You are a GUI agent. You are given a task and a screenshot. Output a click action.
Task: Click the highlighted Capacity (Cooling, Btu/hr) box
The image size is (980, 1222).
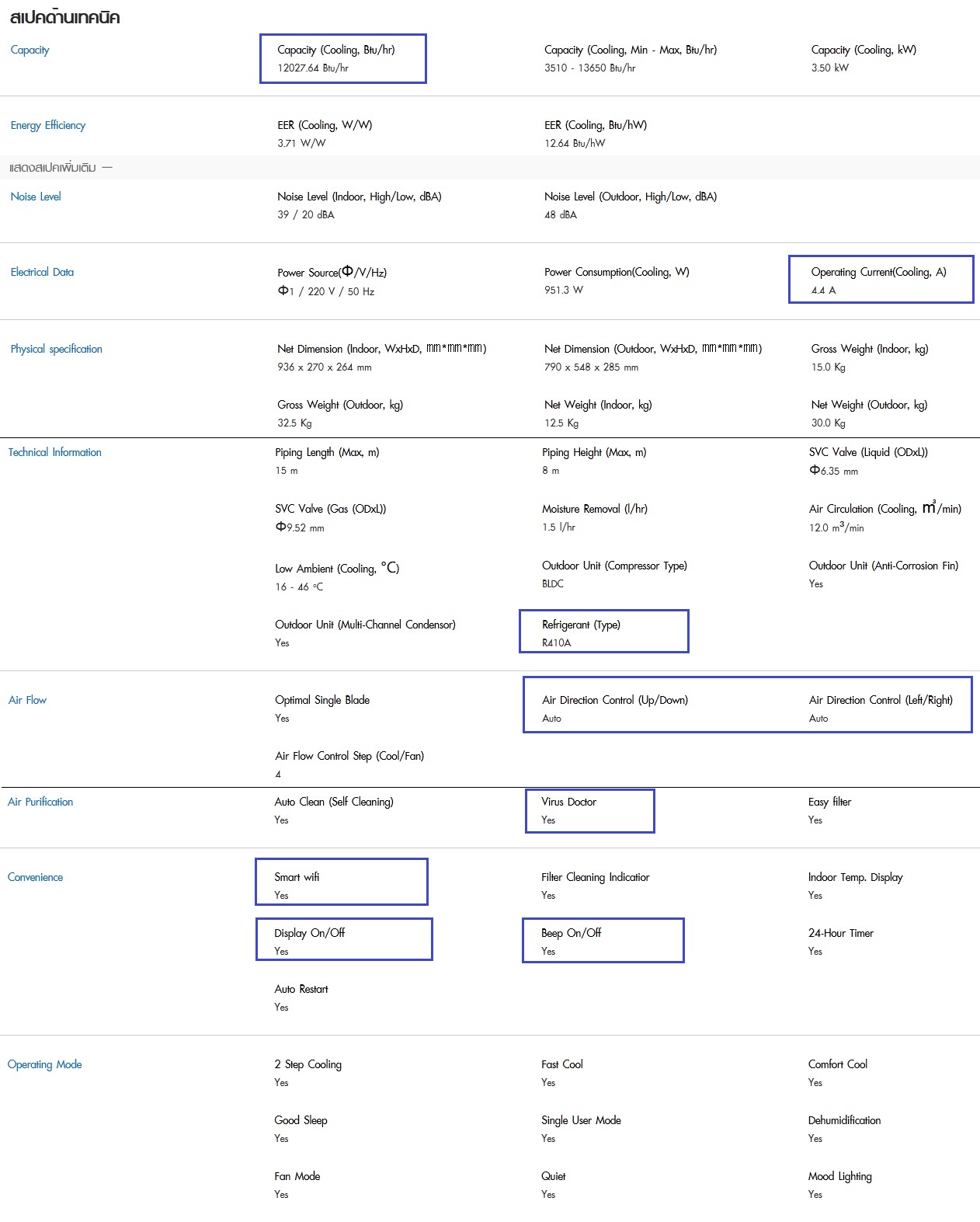click(342, 58)
